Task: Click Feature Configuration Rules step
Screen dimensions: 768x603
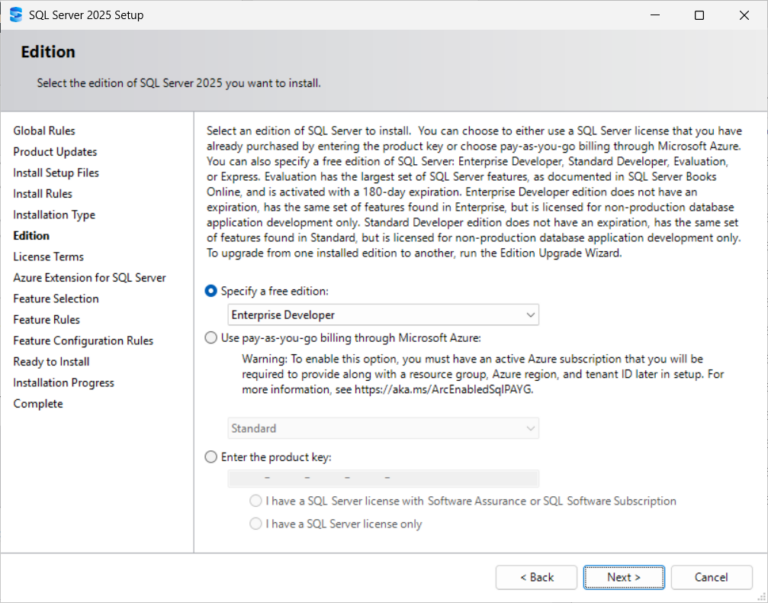Action: pos(83,341)
